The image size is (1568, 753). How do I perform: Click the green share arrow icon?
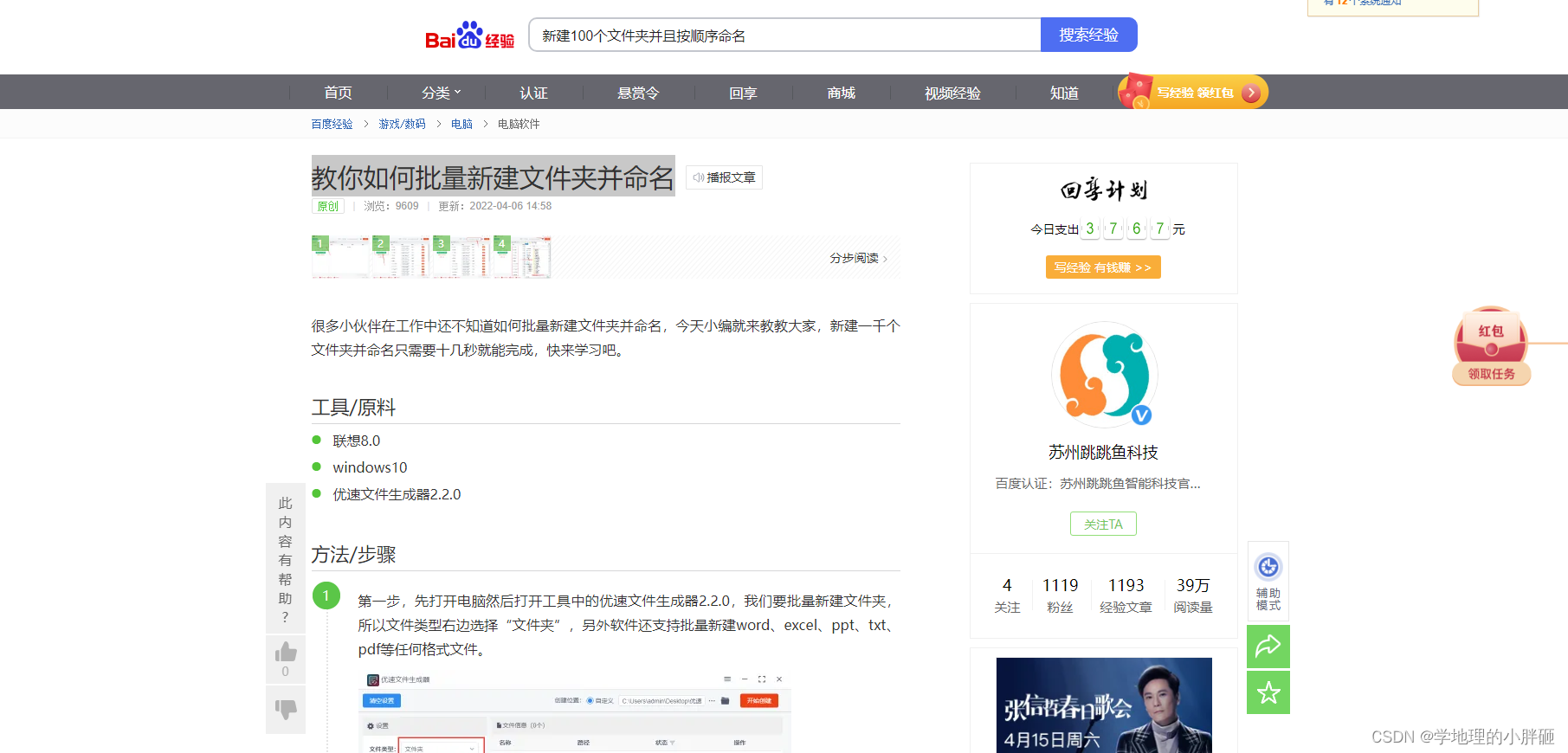pos(1268,646)
